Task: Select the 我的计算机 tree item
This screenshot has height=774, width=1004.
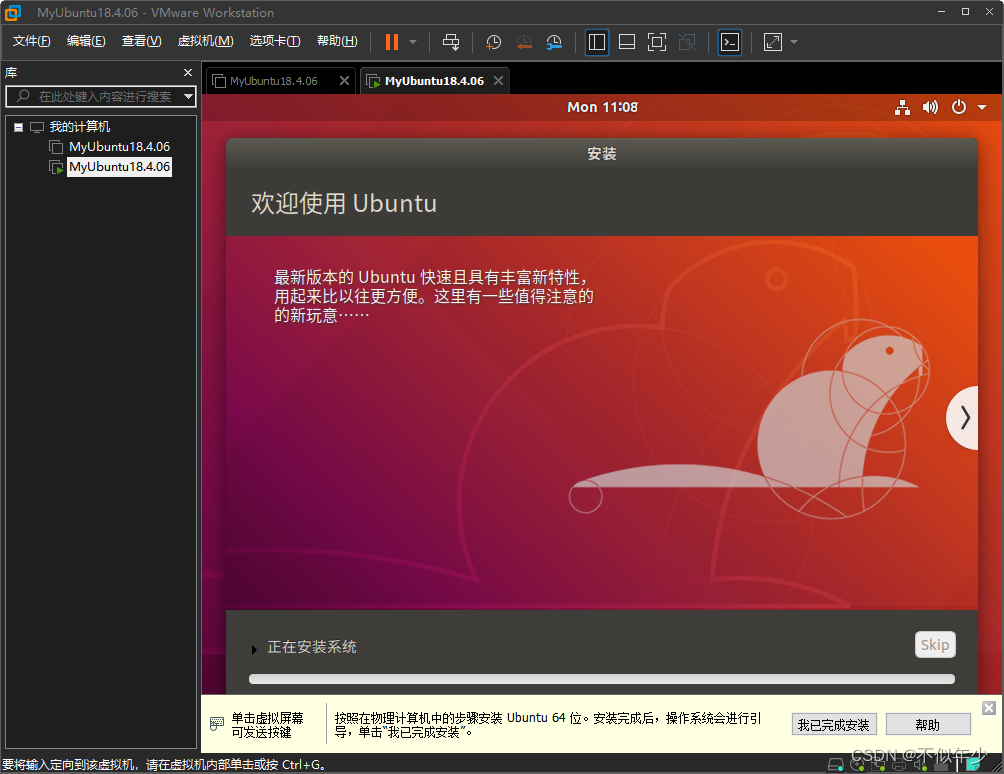Action: (79, 127)
